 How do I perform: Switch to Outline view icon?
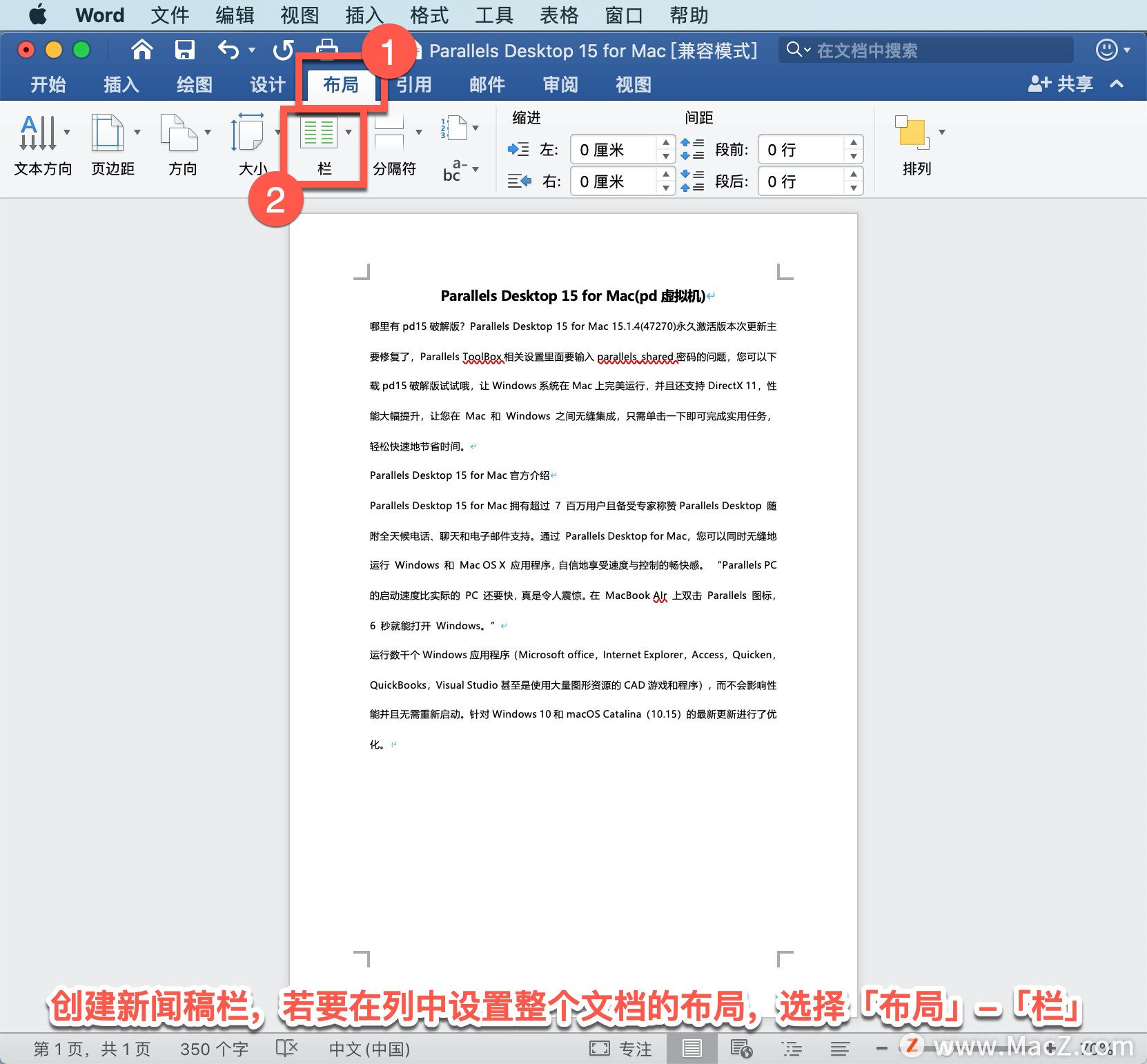791,1049
